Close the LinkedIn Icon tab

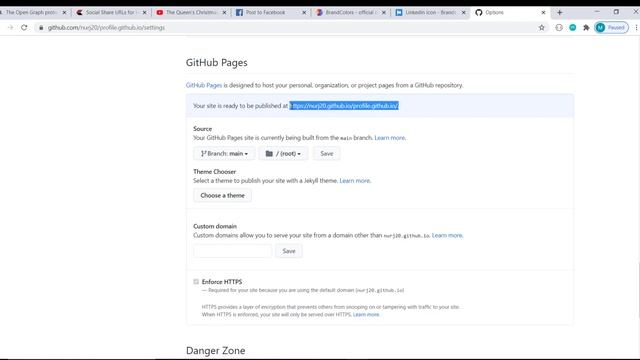coord(463,13)
